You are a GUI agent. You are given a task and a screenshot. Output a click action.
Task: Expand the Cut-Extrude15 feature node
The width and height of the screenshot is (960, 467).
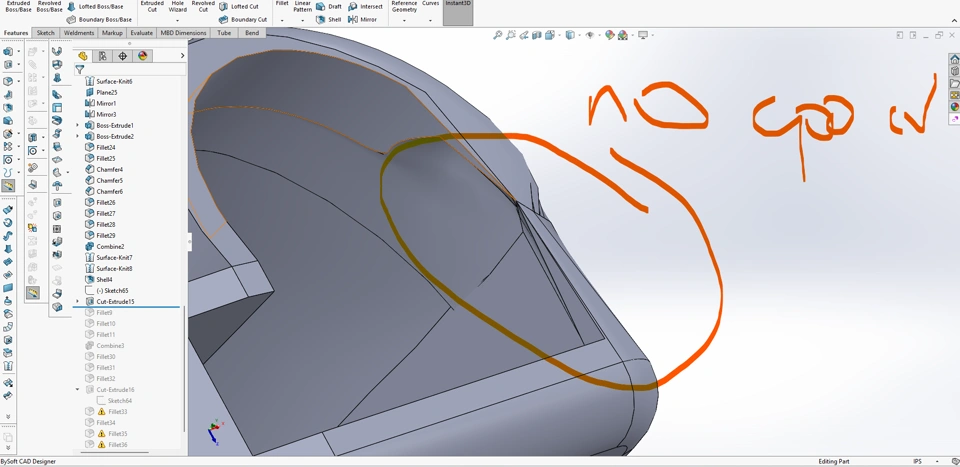77,302
